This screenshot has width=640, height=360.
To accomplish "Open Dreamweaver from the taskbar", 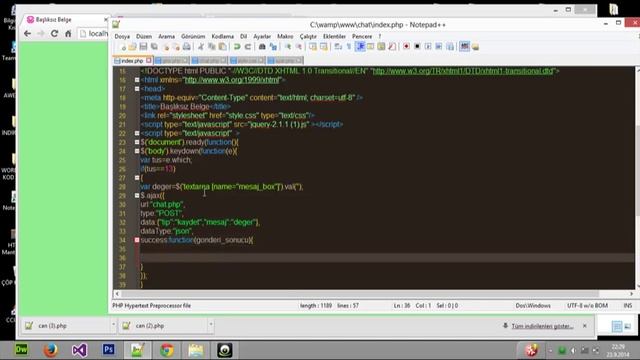I will pyautogui.click(x=21, y=350).
